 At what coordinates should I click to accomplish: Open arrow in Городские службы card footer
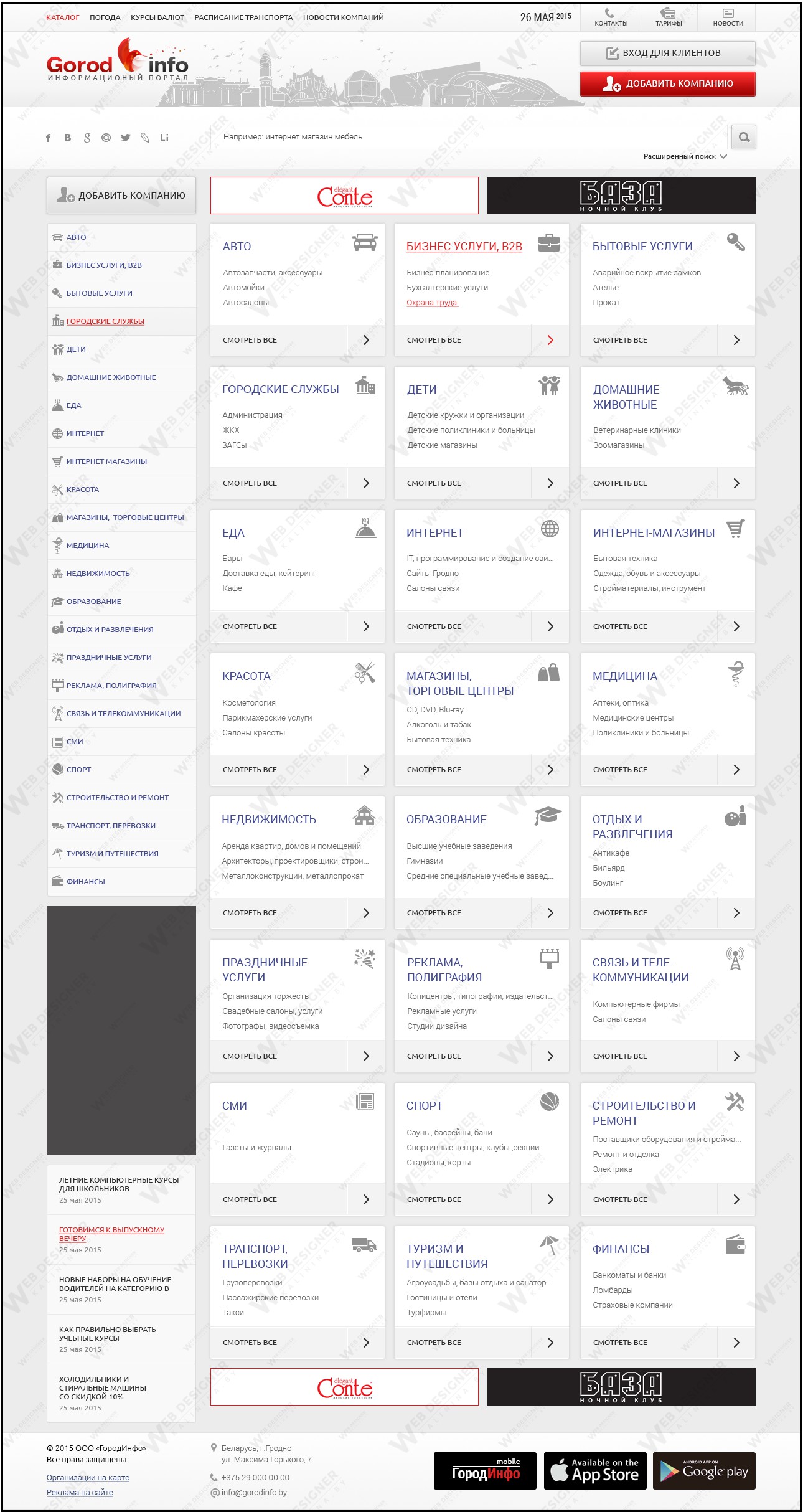[x=366, y=483]
